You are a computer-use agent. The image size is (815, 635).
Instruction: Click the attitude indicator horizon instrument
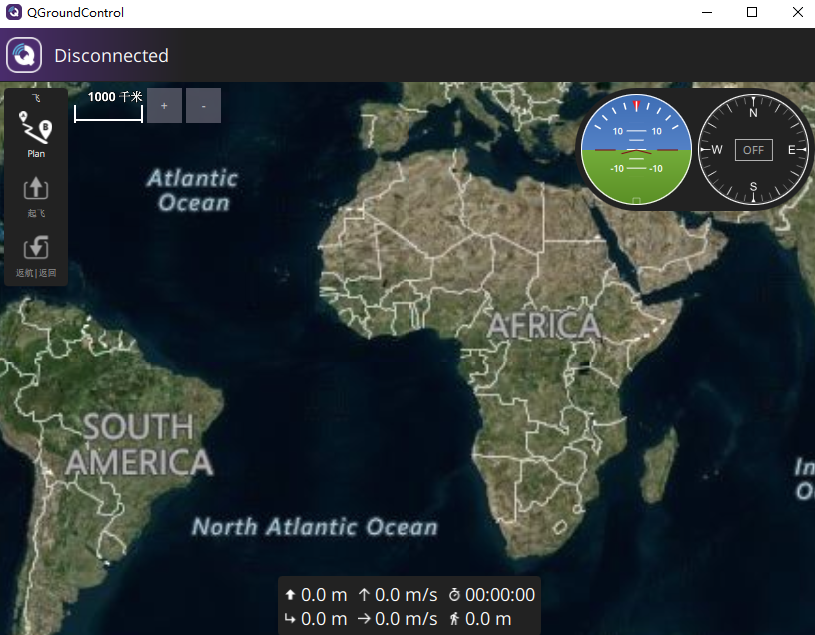pos(636,150)
